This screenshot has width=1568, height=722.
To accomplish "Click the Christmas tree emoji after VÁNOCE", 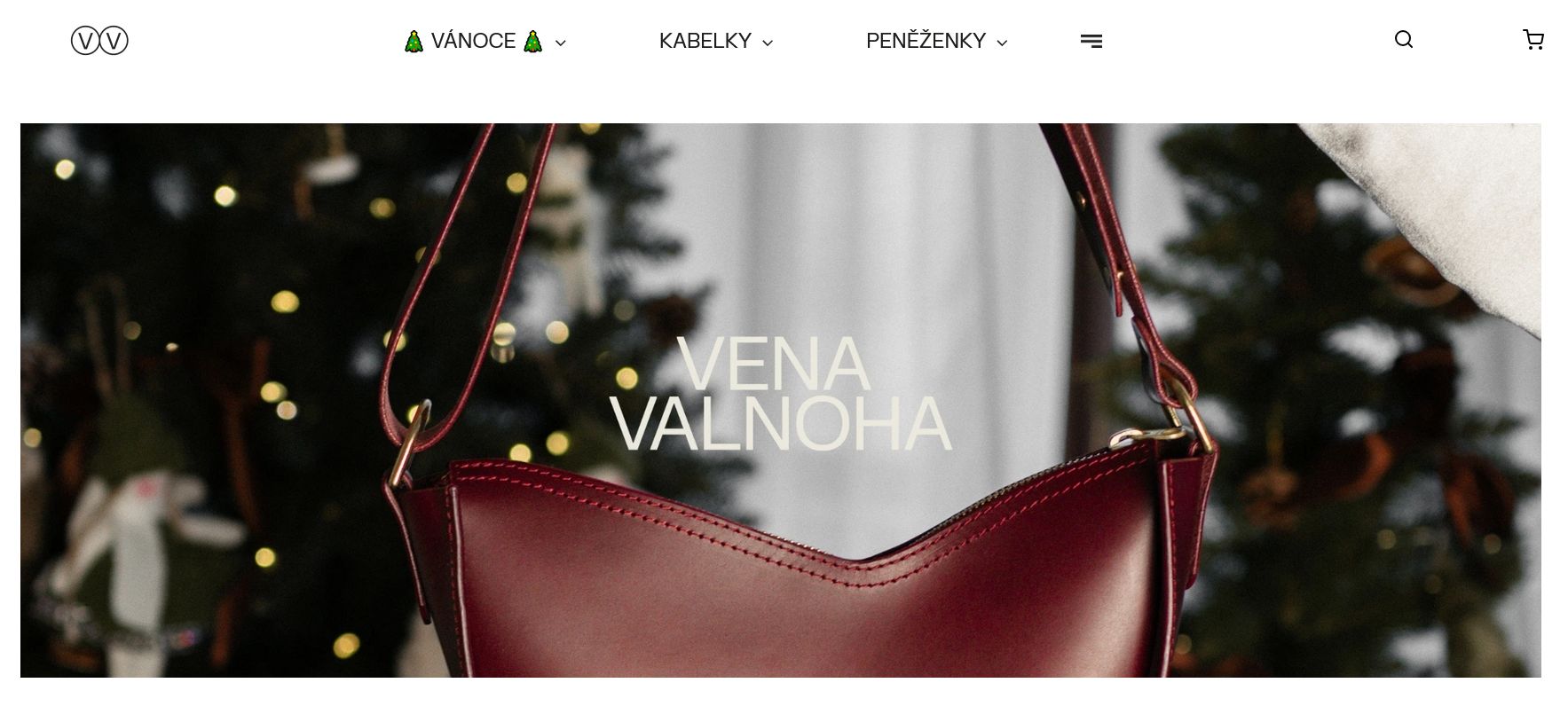I will pyautogui.click(x=532, y=41).
